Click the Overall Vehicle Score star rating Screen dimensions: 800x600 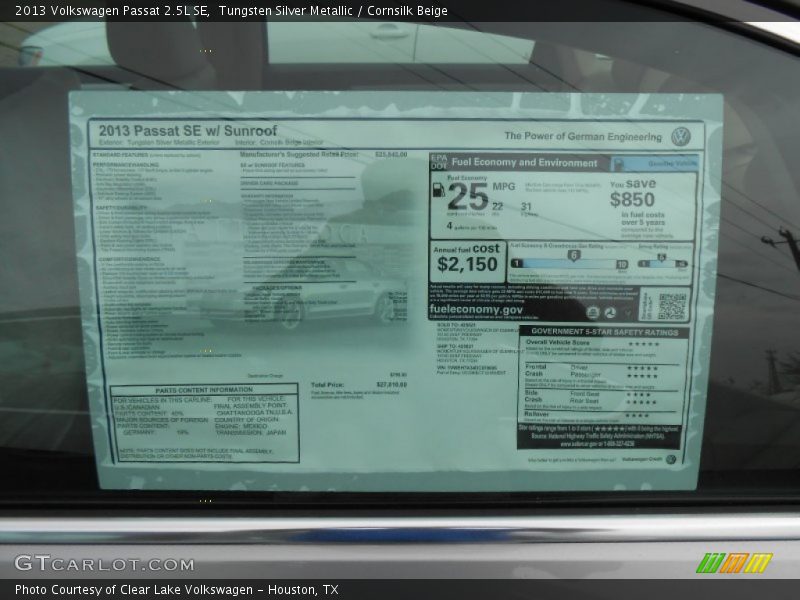pos(642,344)
